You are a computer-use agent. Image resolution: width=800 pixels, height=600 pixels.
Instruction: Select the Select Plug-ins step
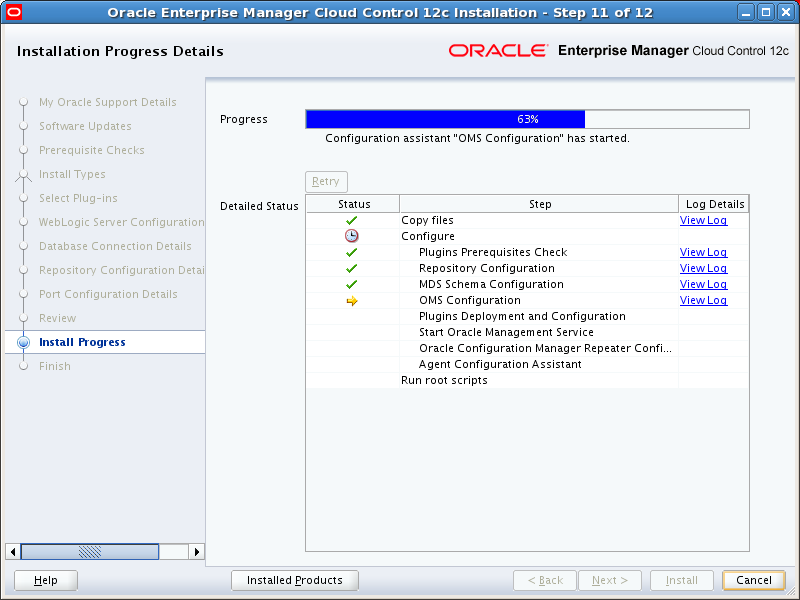pos(78,198)
